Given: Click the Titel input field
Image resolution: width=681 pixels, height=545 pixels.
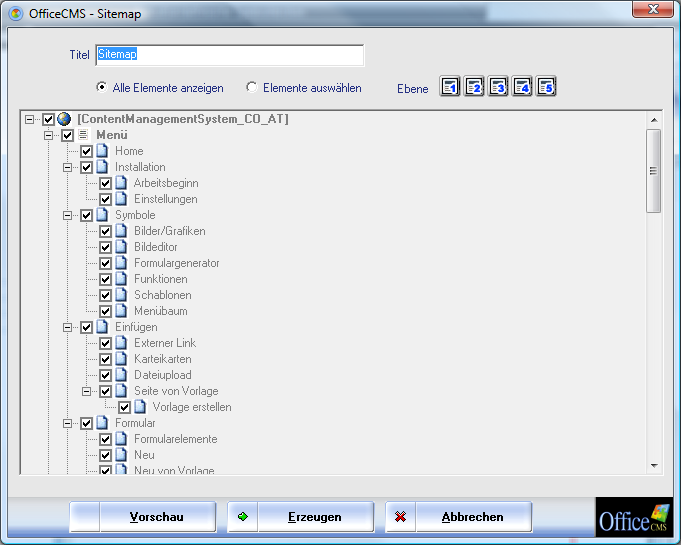Looking at the screenshot, I should (x=230, y=55).
